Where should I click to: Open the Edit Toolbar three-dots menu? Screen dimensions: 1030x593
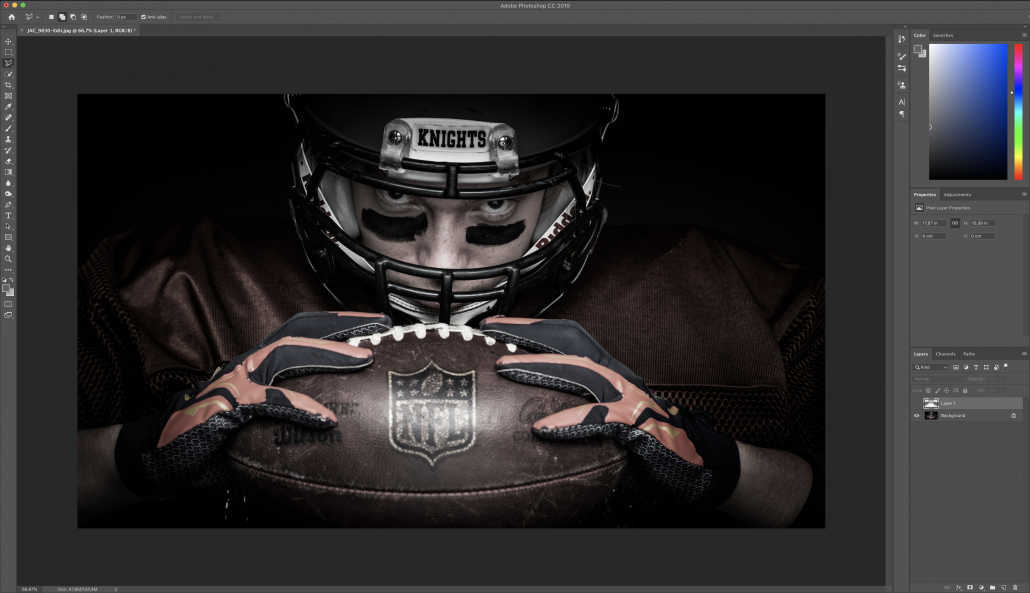[9, 270]
